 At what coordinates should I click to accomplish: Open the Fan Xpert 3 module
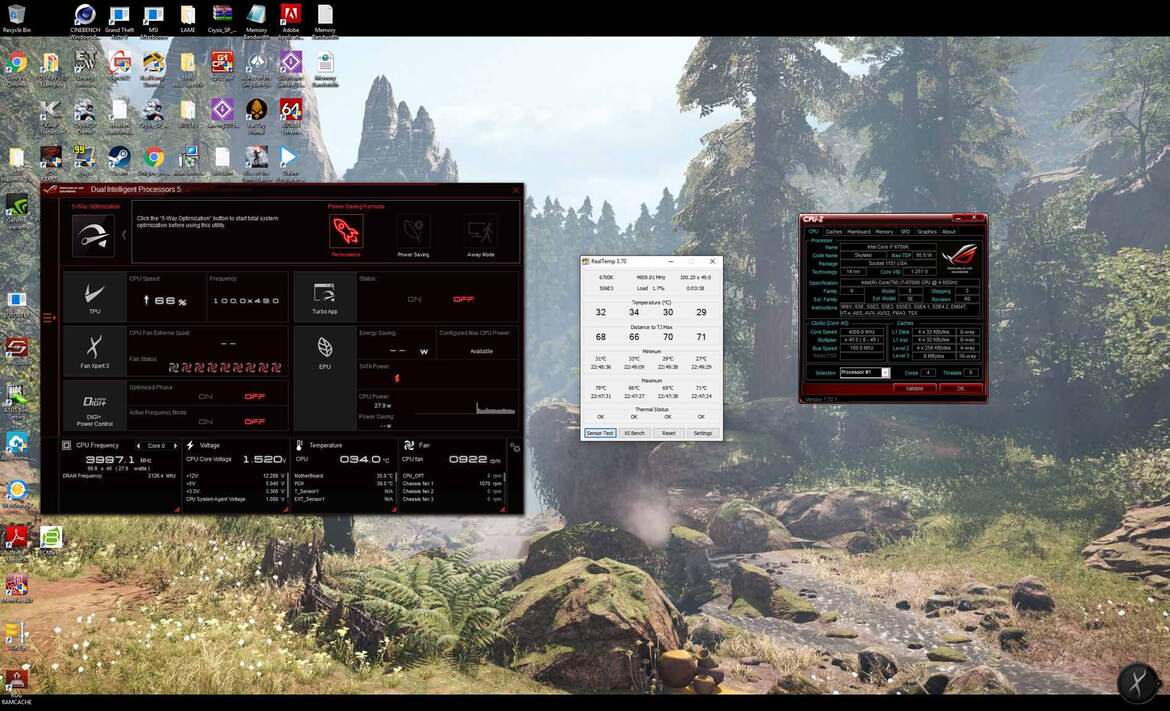pyautogui.click(x=94, y=351)
